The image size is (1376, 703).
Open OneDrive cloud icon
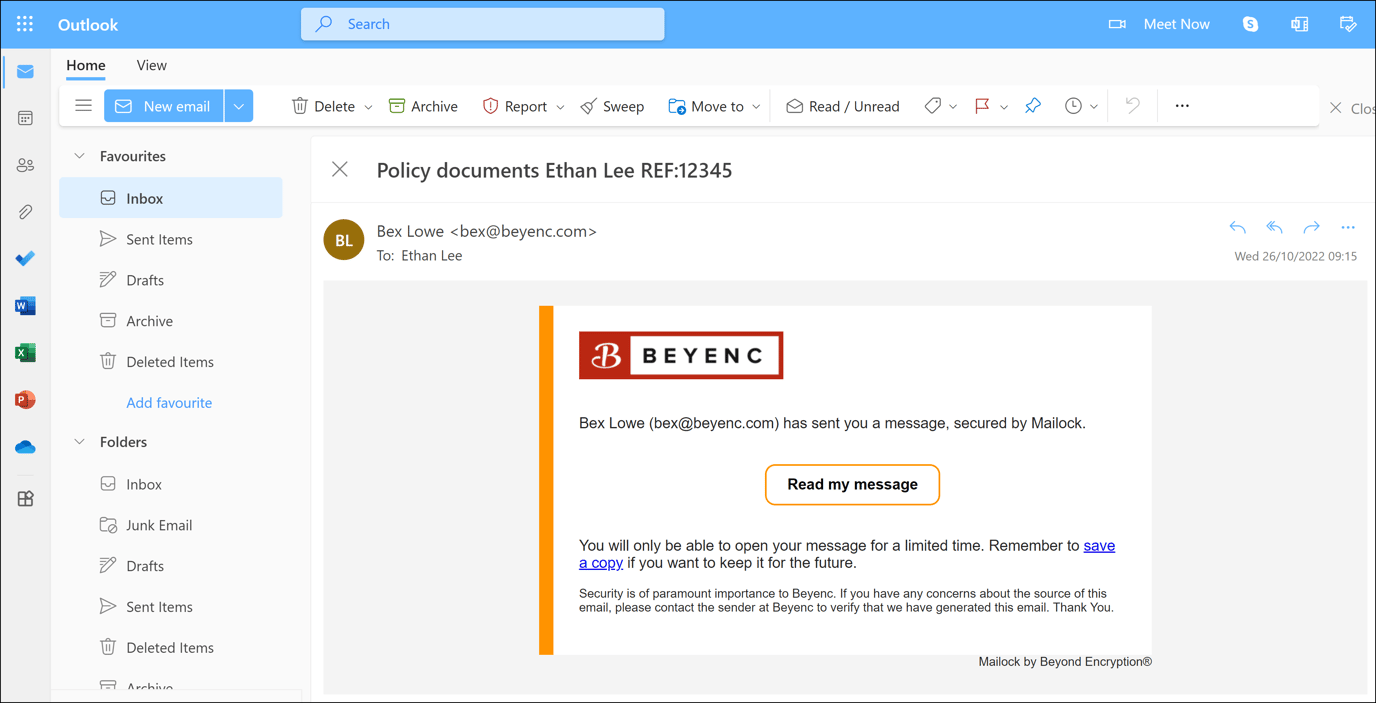tap(25, 447)
